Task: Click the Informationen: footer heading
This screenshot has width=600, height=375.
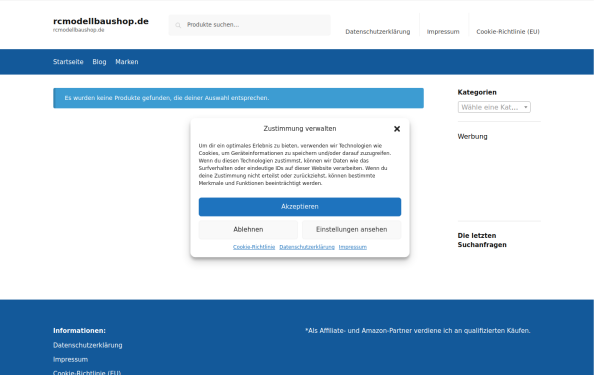Action: [79, 331]
